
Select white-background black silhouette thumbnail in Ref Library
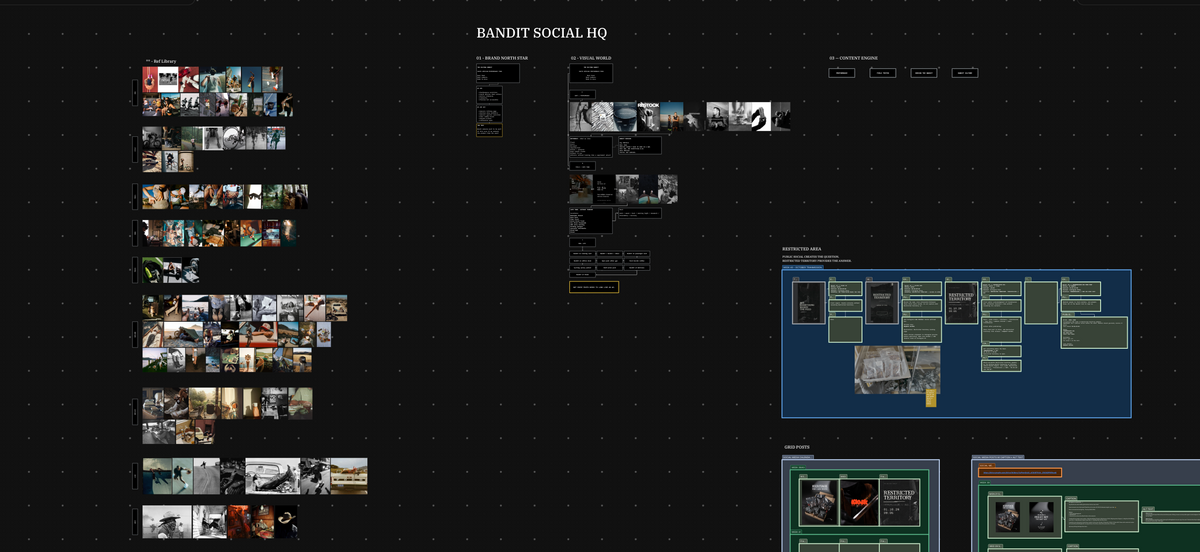(x=254, y=196)
